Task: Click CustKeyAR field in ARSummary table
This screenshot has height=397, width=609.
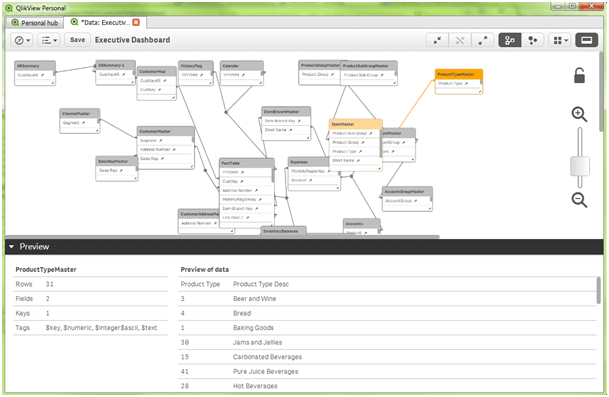Action: [x=34, y=75]
